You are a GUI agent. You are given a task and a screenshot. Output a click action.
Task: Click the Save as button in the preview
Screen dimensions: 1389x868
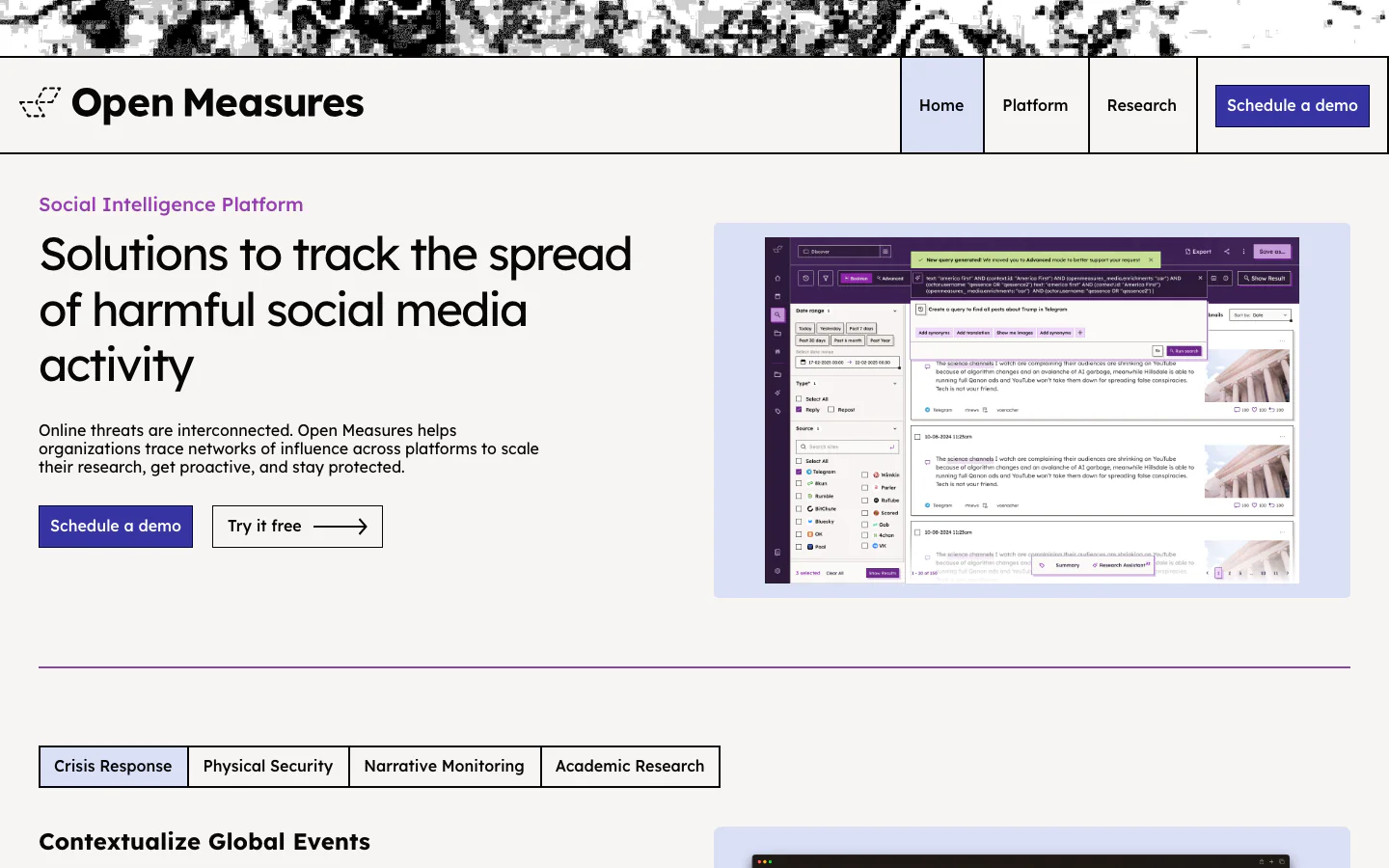click(x=1272, y=252)
